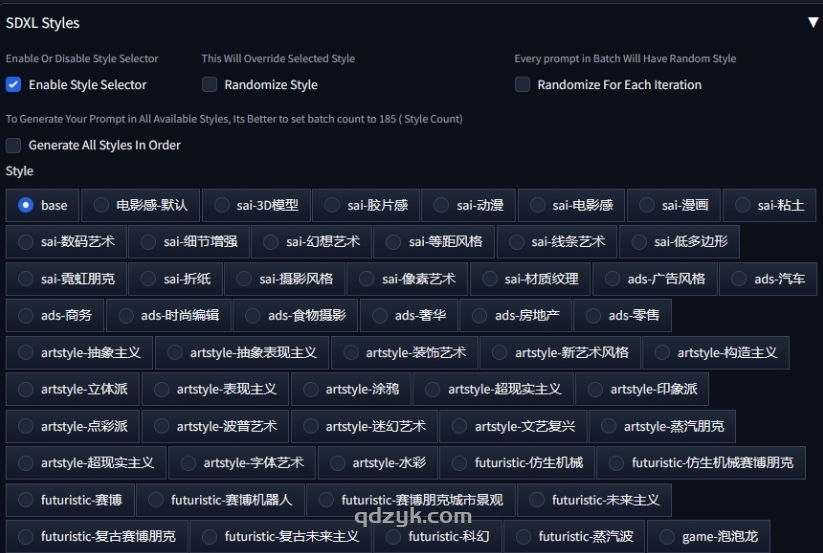Select artstyle-抽象主义 radio option
This screenshot has width=823, height=553.
(26, 353)
